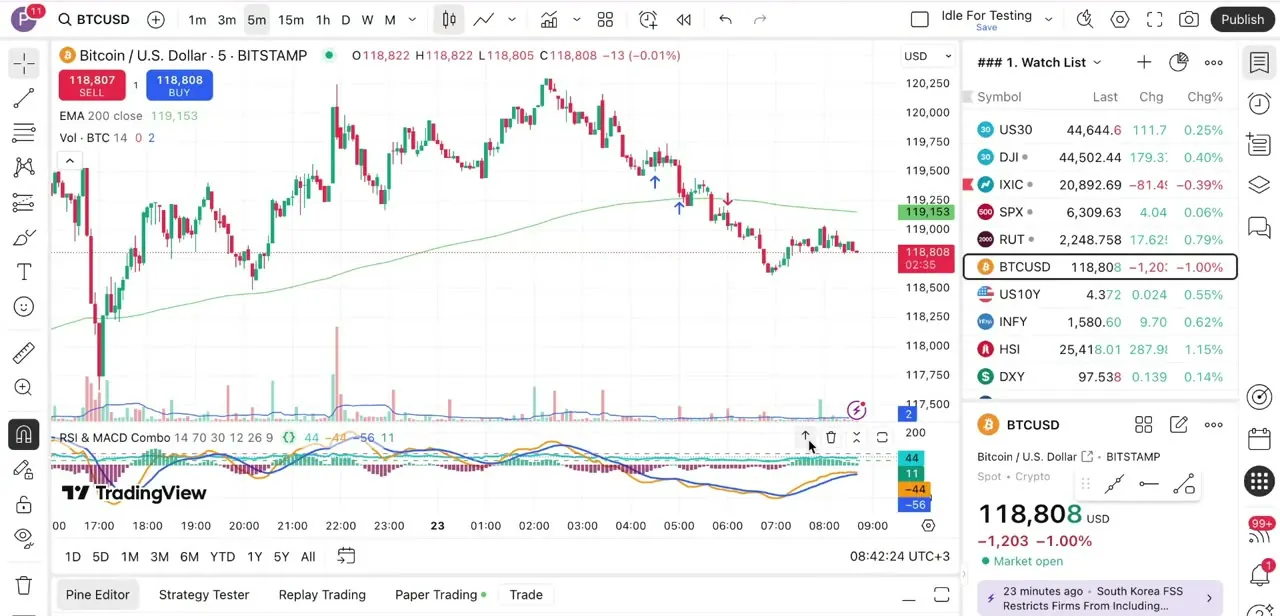Open the Strategy Tester tab
Screen dimensions: 1280x616
204,594
